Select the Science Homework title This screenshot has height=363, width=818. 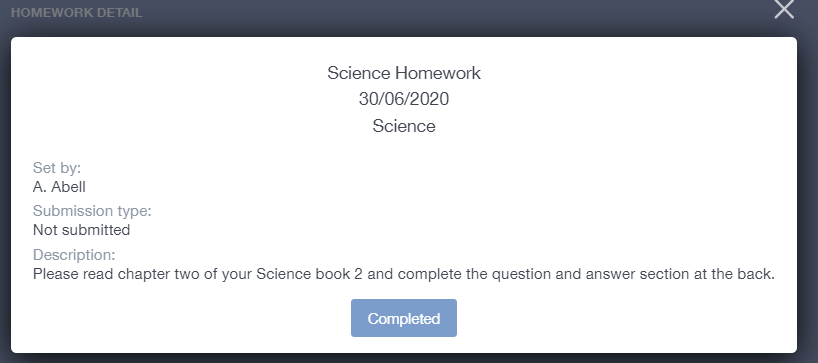(x=404, y=73)
